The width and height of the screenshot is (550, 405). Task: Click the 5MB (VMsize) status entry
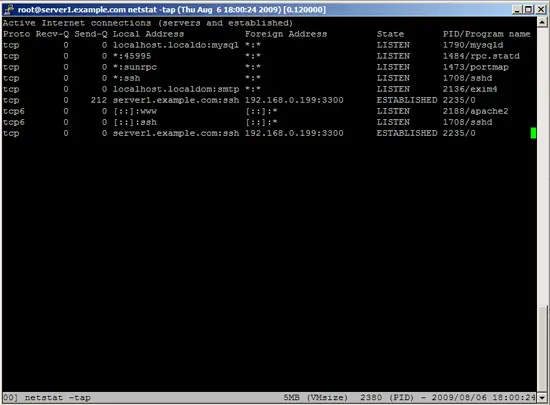pos(316,398)
